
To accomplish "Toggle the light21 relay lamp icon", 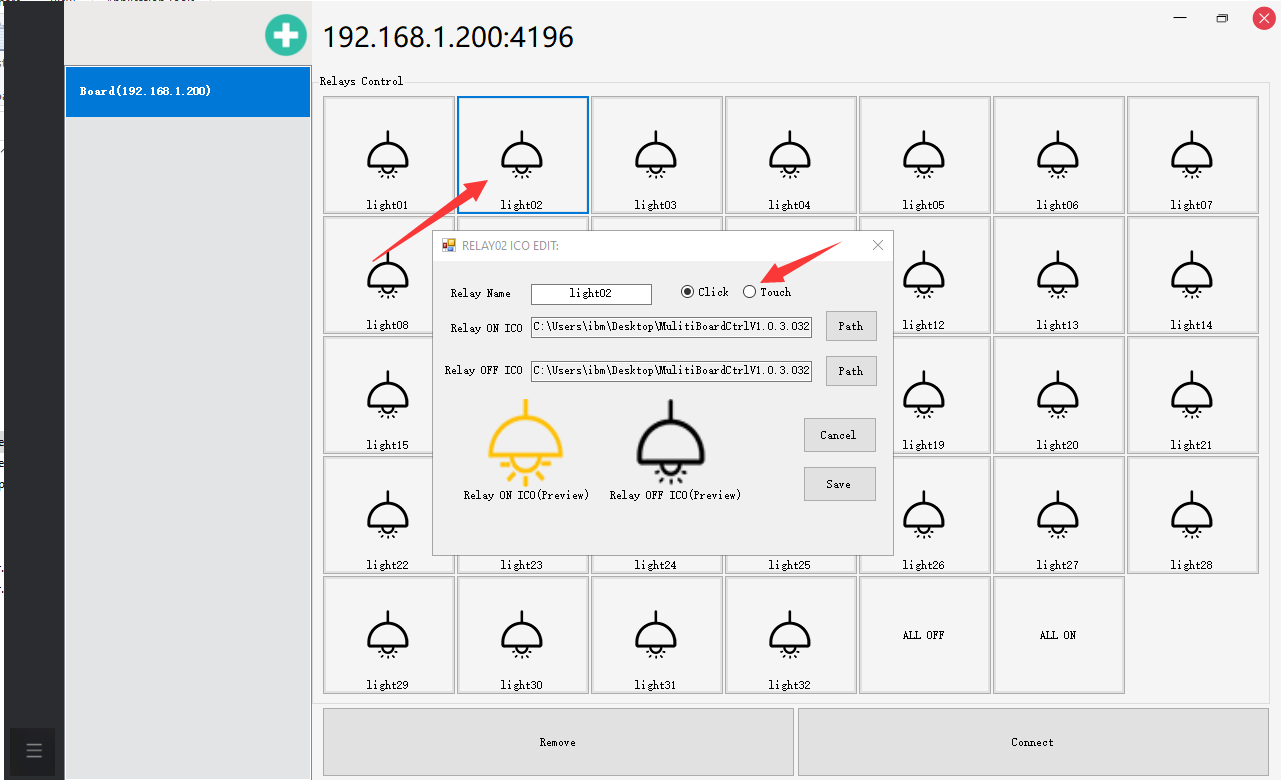I will (x=1192, y=395).
